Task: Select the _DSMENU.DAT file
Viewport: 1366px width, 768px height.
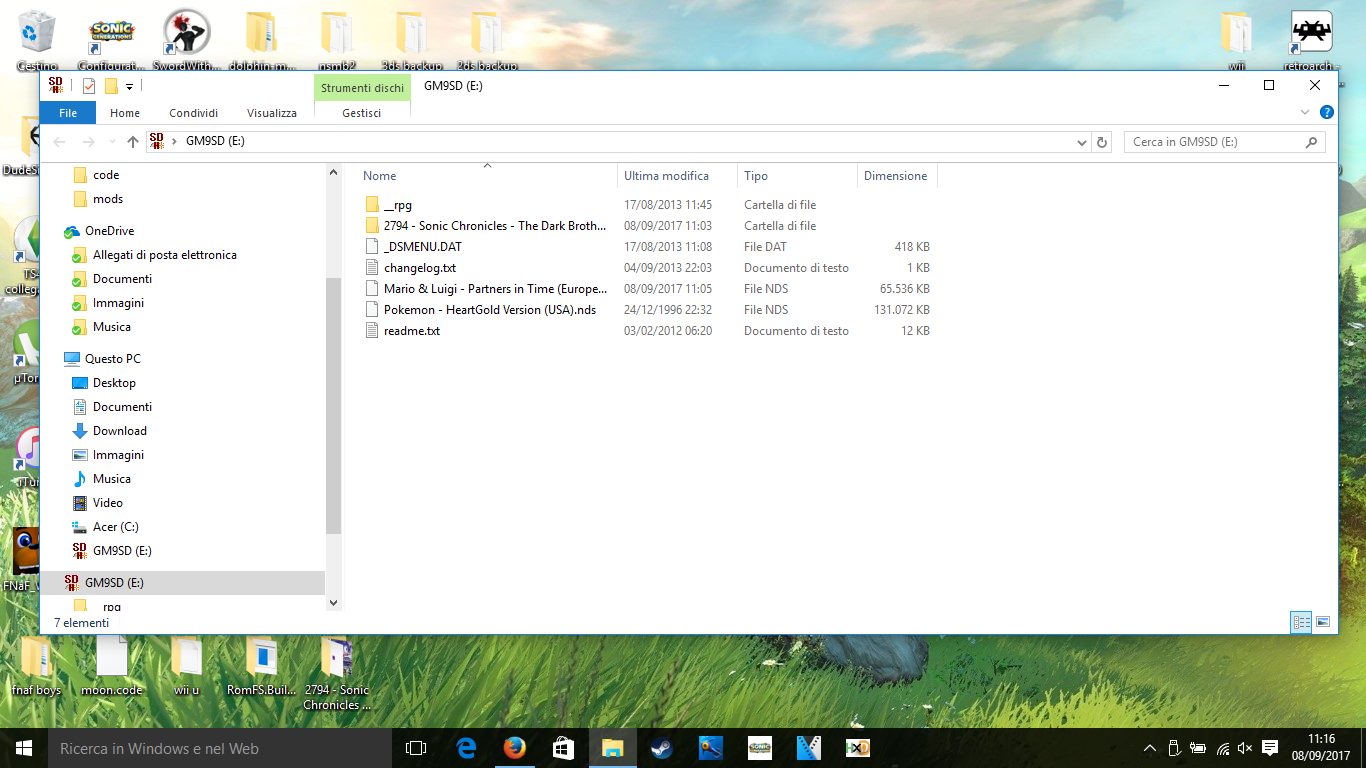Action: coord(412,247)
